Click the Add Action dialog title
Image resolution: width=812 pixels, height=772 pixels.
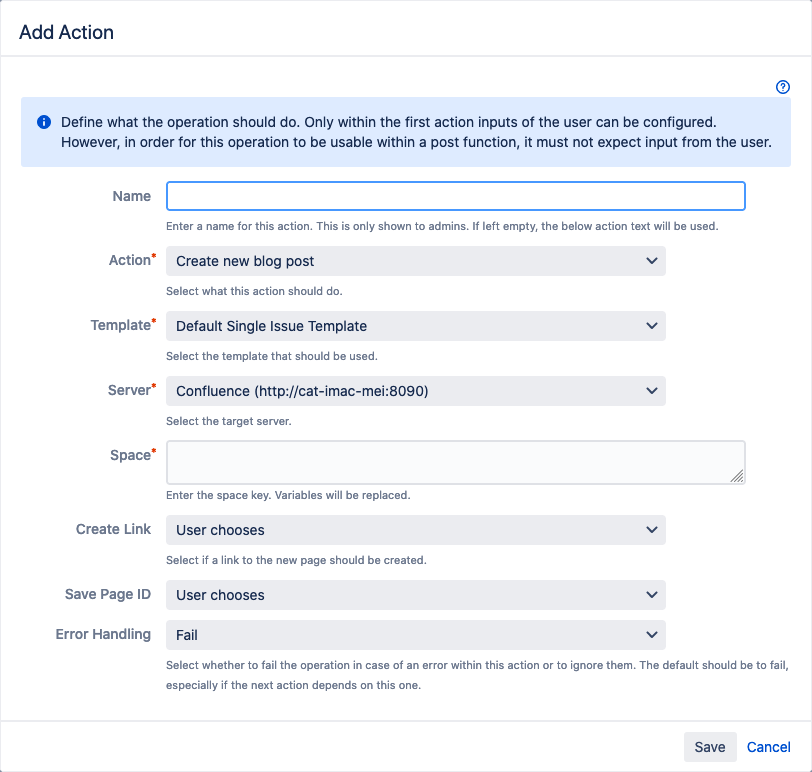pyautogui.click(x=66, y=32)
